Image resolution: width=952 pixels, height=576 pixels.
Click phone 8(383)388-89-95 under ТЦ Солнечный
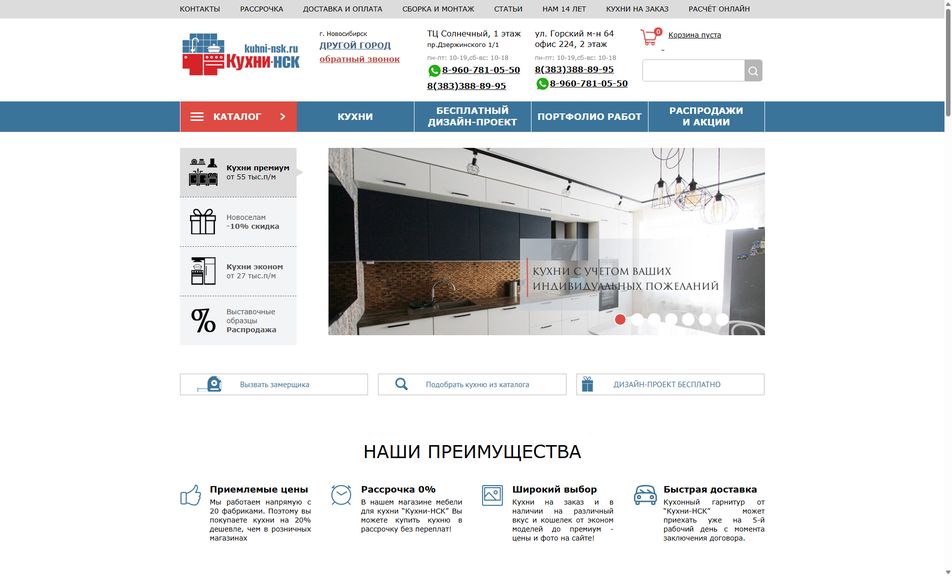[466, 86]
